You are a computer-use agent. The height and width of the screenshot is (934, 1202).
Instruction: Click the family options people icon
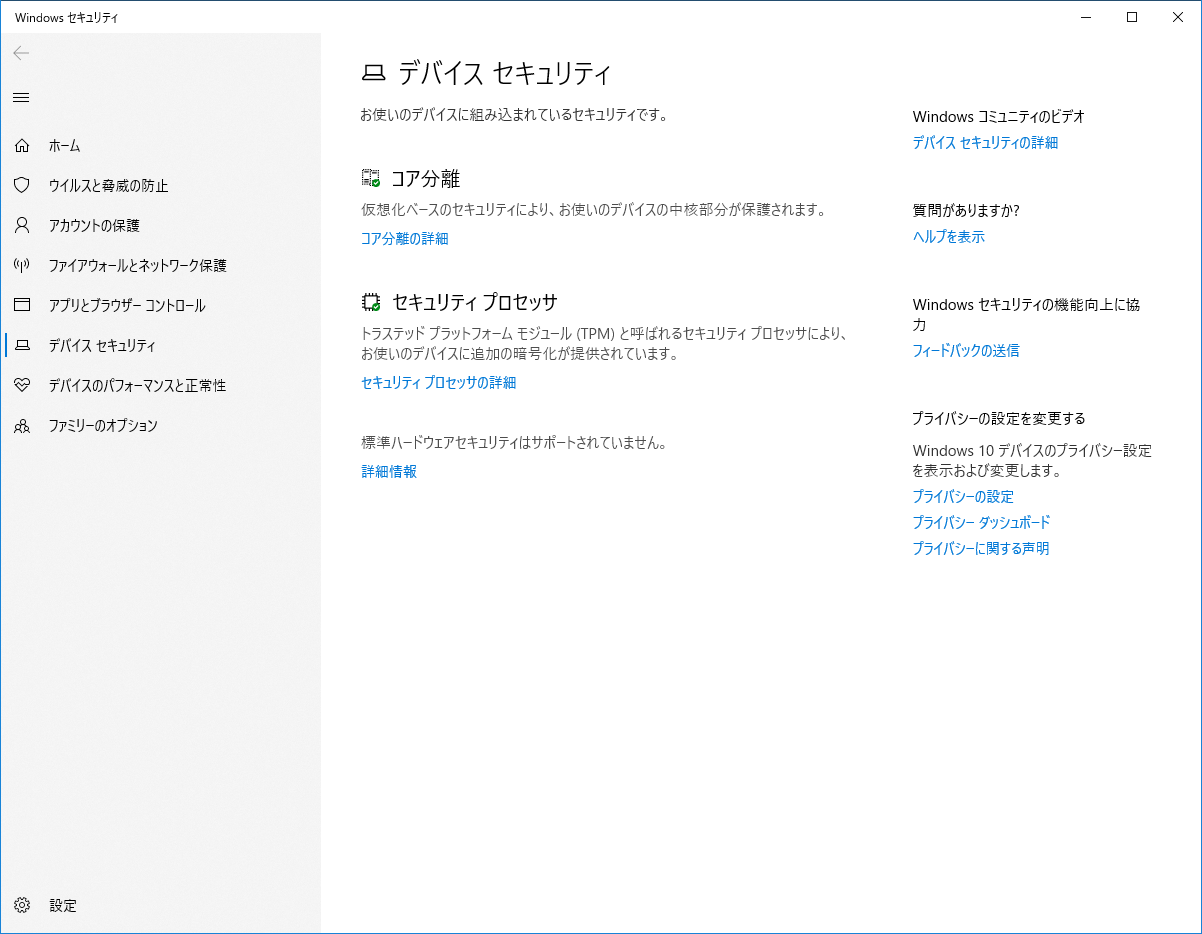[22, 426]
